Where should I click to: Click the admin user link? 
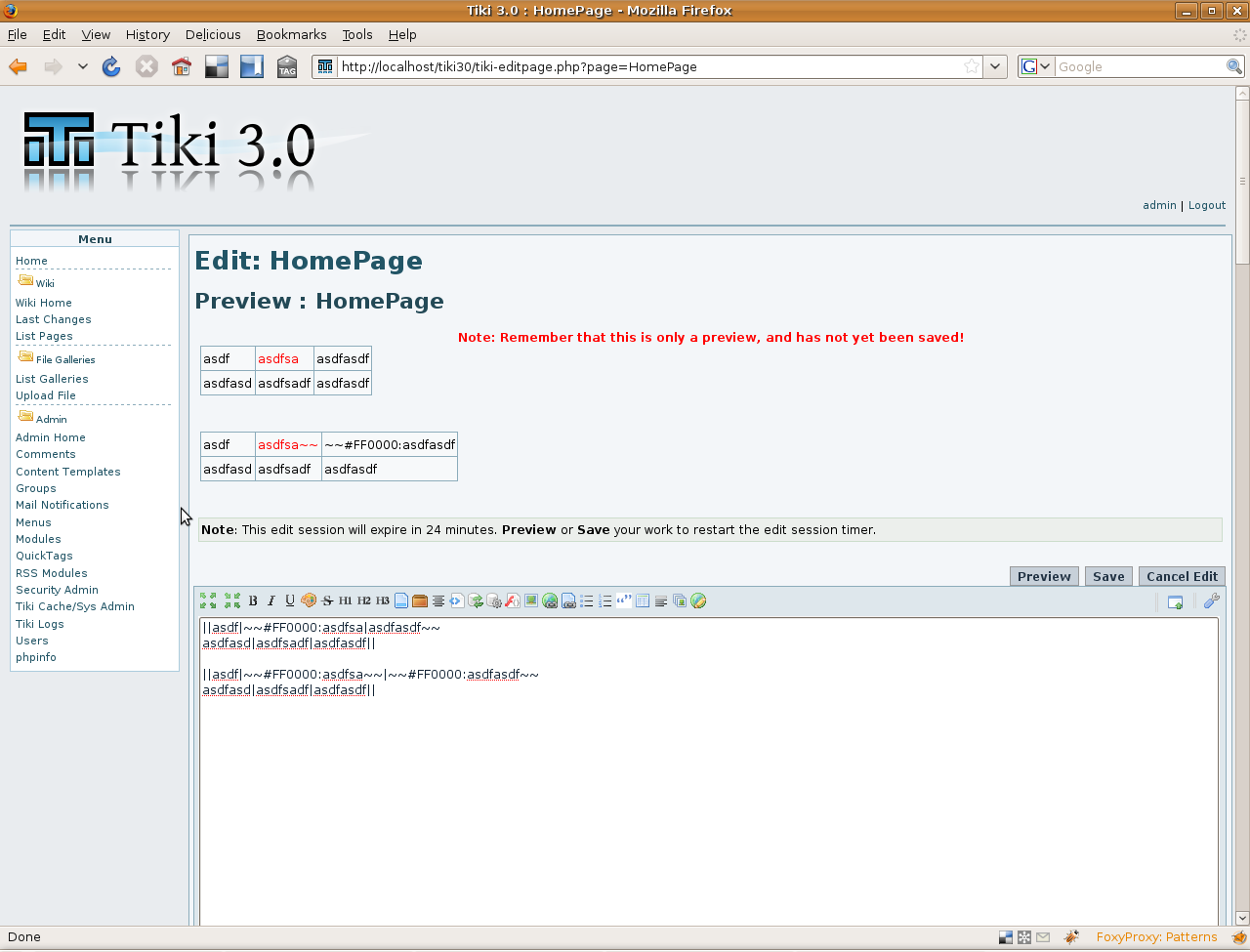coord(1159,205)
